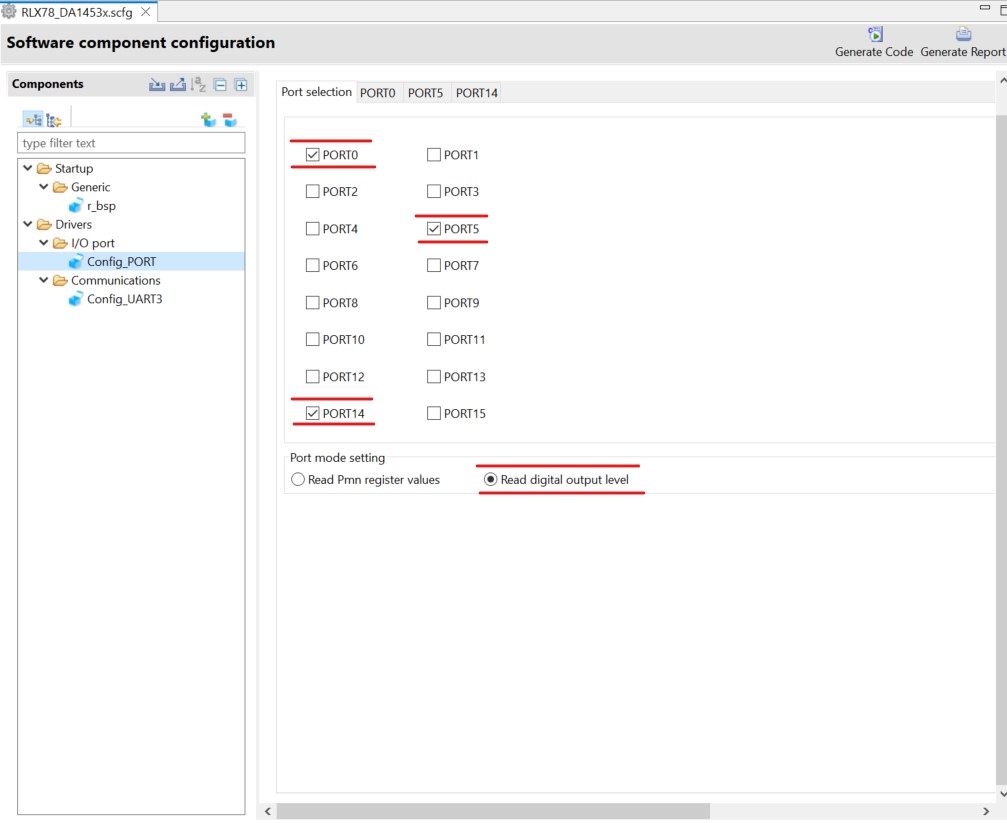
Task: Click the r_bsp component icon
Action: click(x=76, y=206)
